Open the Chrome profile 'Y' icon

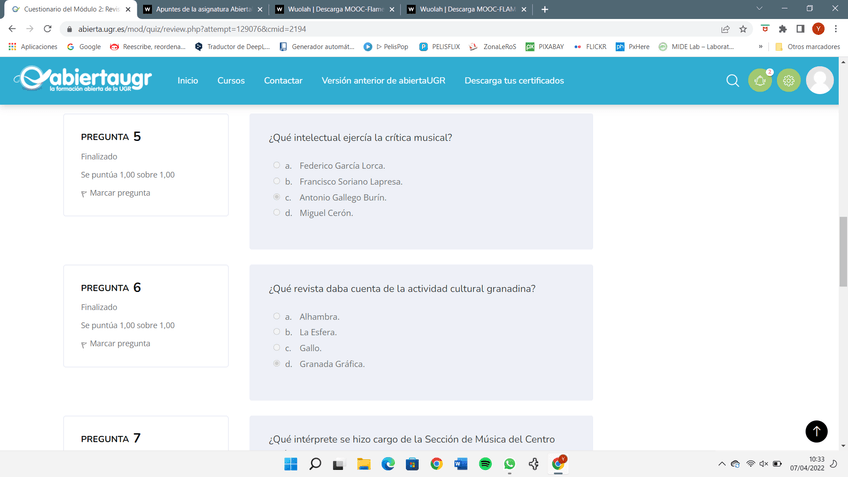tap(818, 29)
